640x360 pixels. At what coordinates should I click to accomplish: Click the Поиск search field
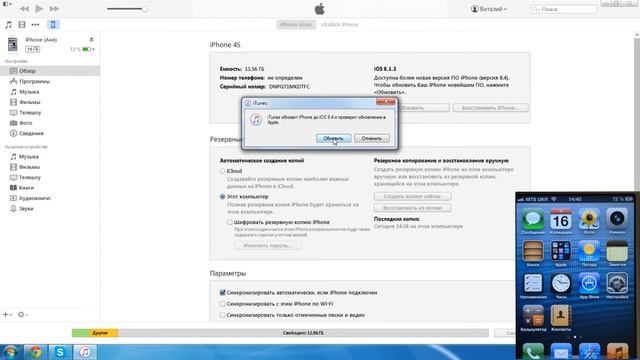coord(564,9)
